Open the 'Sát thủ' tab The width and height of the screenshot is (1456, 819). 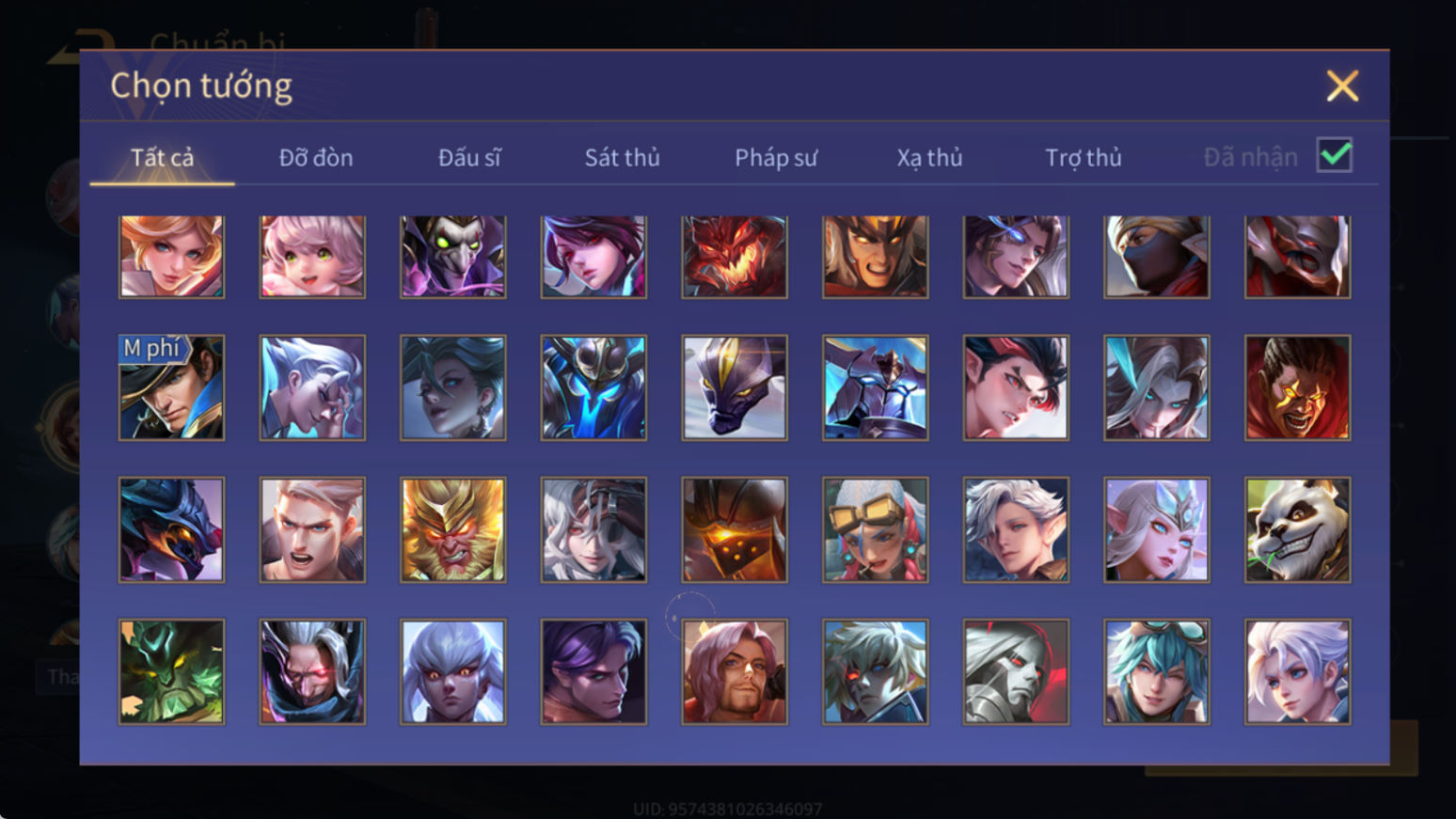pyautogui.click(x=622, y=157)
